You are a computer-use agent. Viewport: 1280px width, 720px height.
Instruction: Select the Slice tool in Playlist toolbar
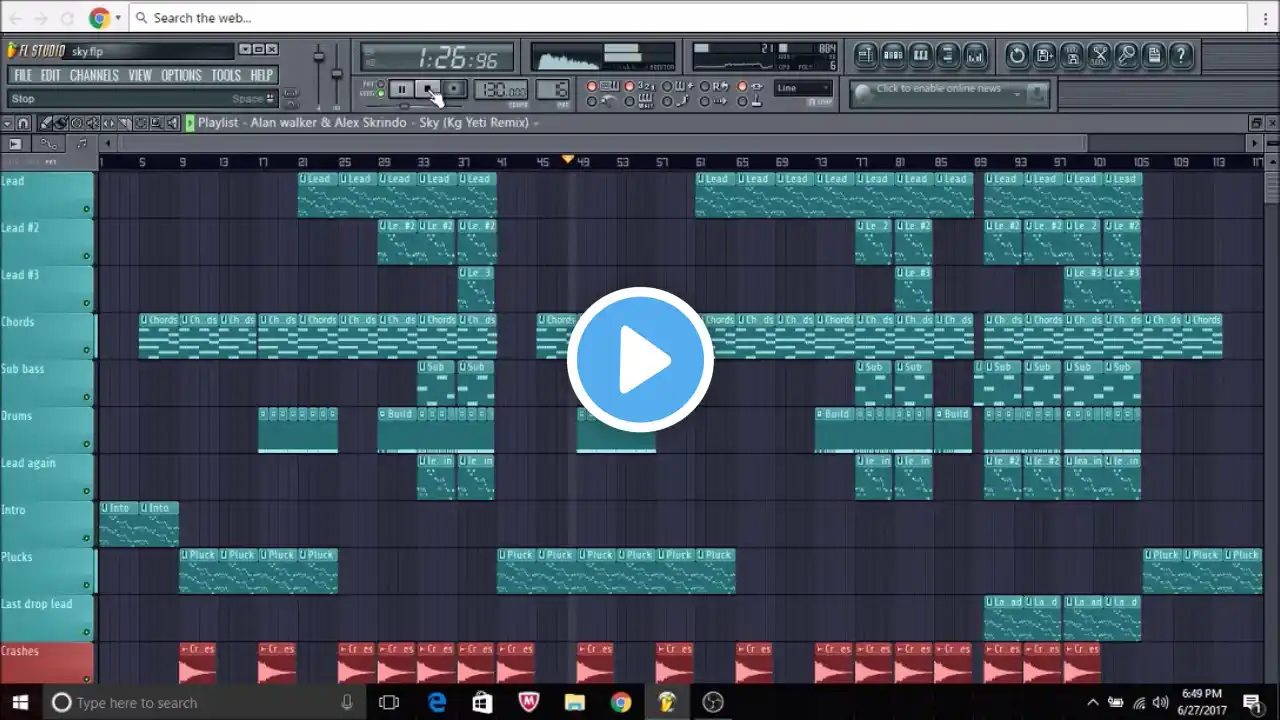[125, 123]
